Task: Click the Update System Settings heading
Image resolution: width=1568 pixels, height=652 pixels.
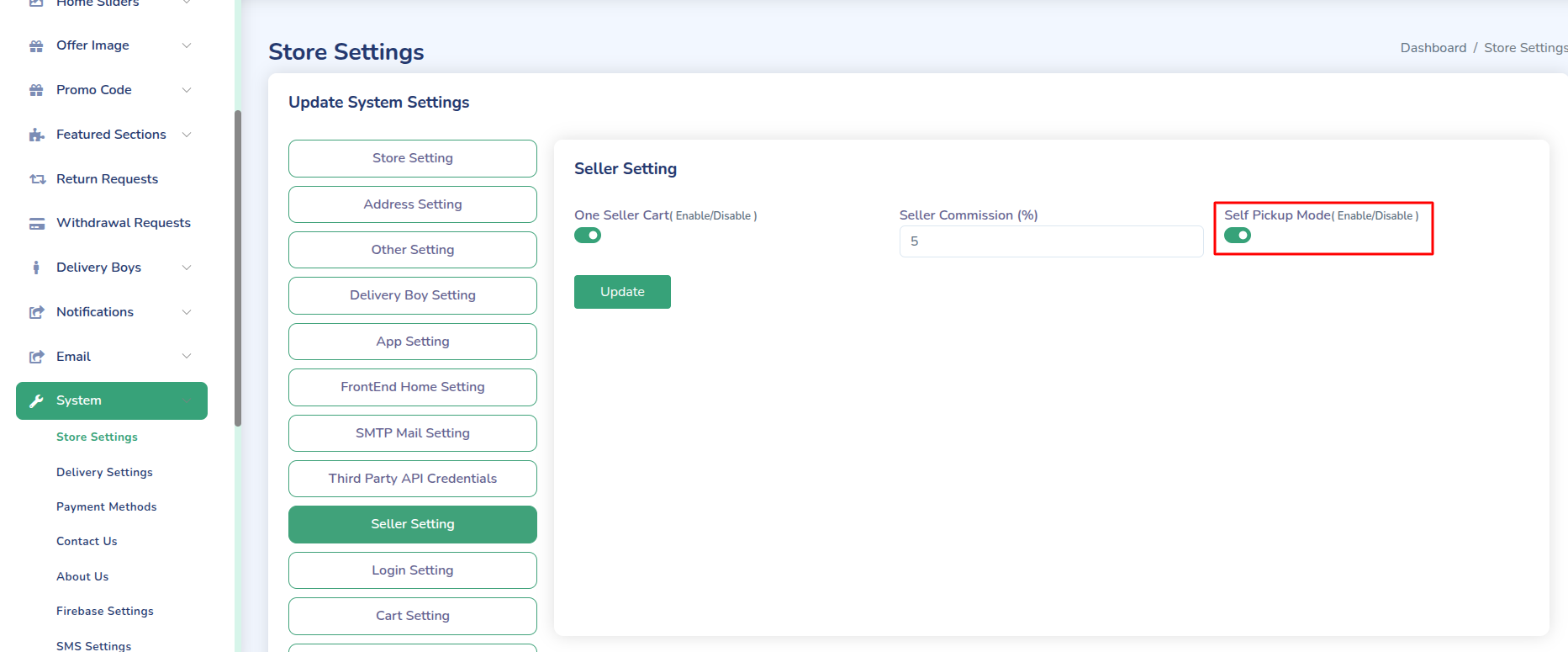Action: (x=379, y=103)
